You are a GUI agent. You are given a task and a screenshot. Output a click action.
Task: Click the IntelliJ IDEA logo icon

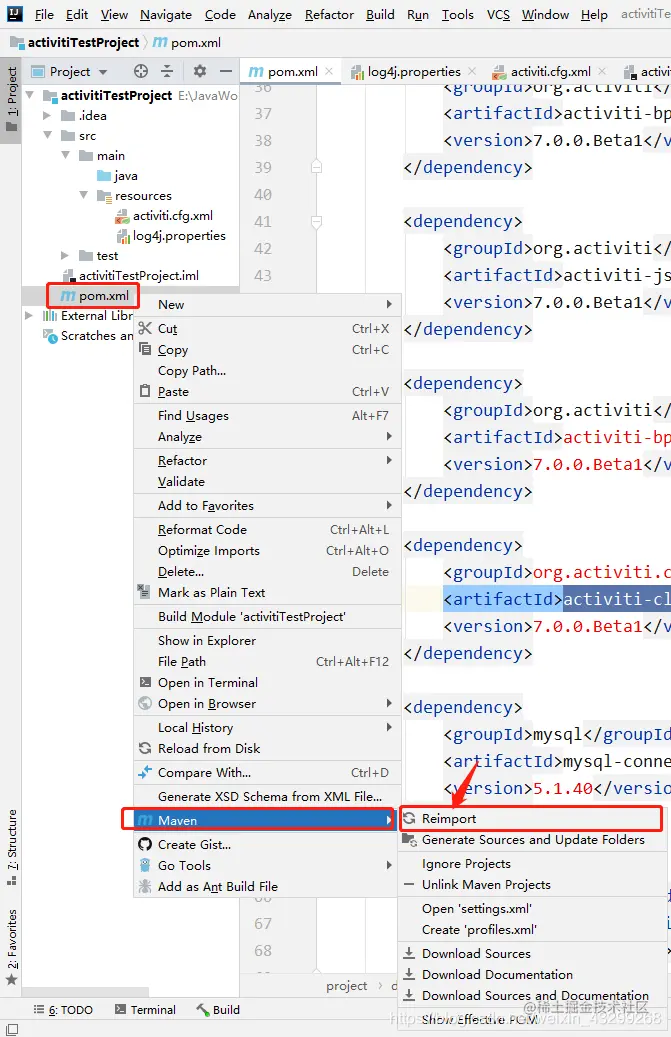pos(15,13)
